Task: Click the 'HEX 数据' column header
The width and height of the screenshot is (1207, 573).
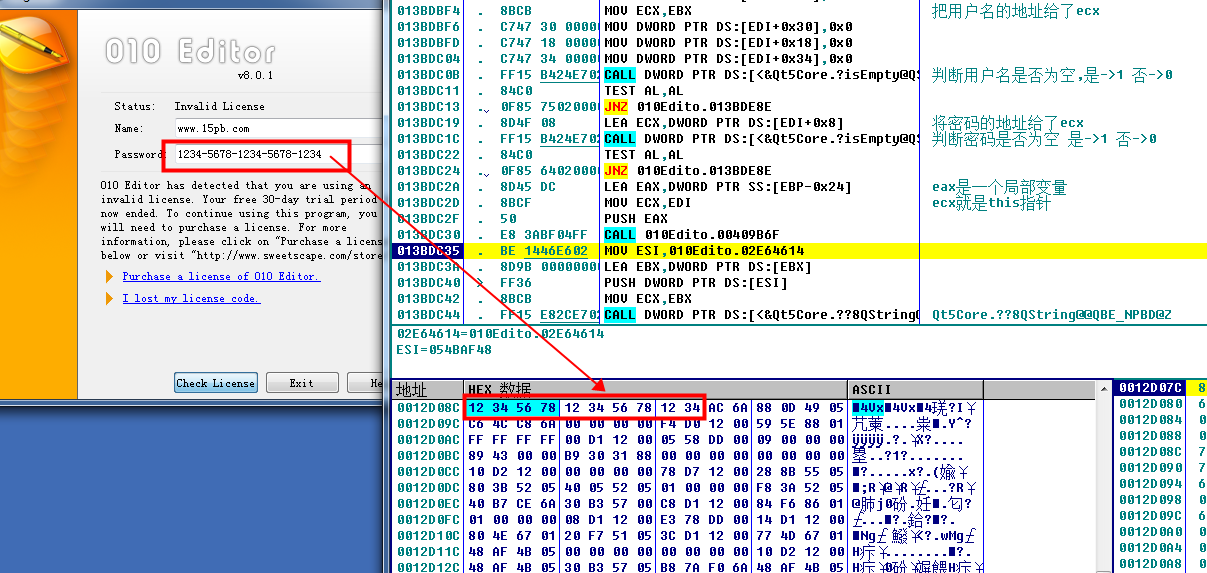Action: coord(654,389)
